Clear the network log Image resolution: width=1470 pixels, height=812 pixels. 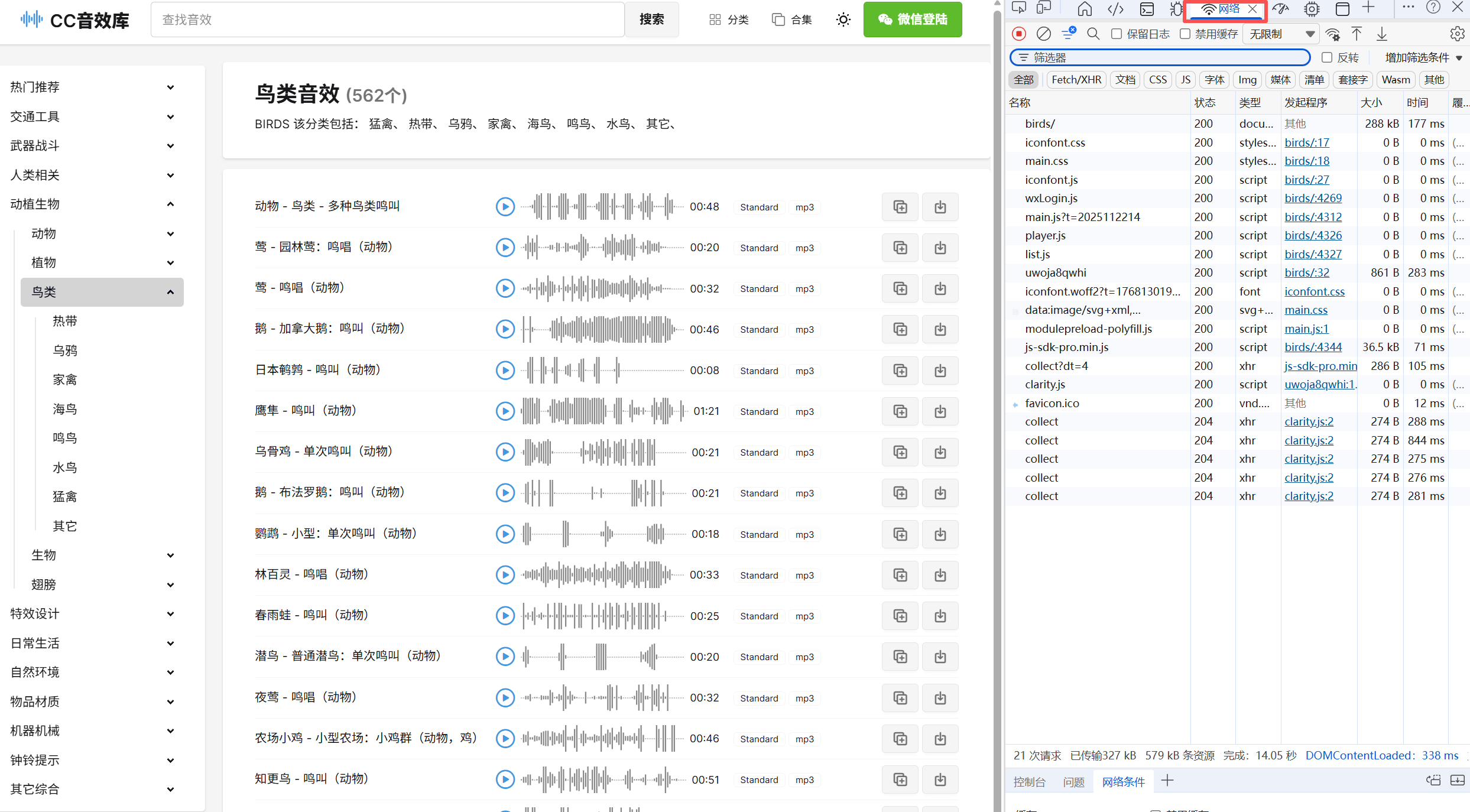tap(1044, 34)
